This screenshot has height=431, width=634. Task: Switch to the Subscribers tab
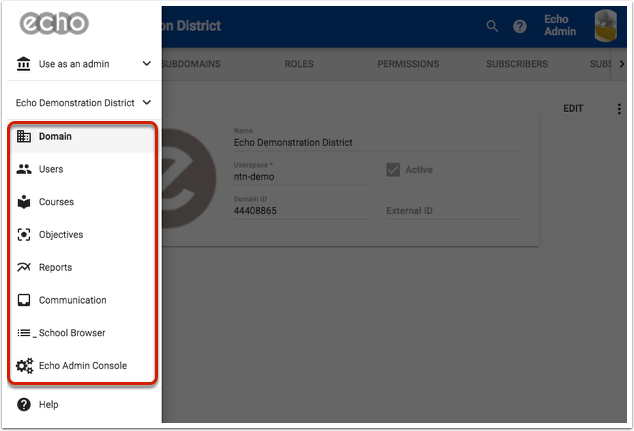pyautogui.click(x=517, y=64)
